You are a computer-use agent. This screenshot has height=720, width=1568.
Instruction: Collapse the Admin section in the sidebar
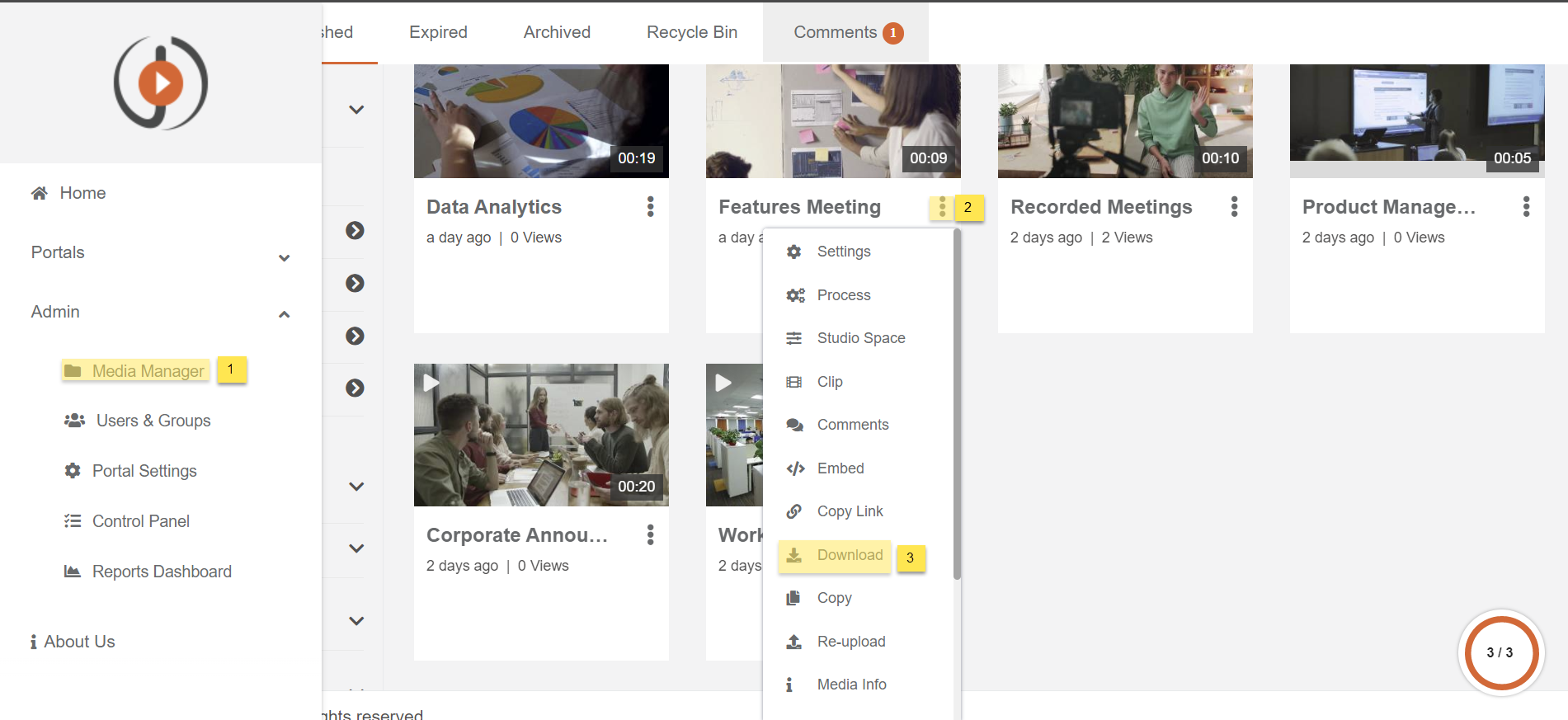coord(284,314)
